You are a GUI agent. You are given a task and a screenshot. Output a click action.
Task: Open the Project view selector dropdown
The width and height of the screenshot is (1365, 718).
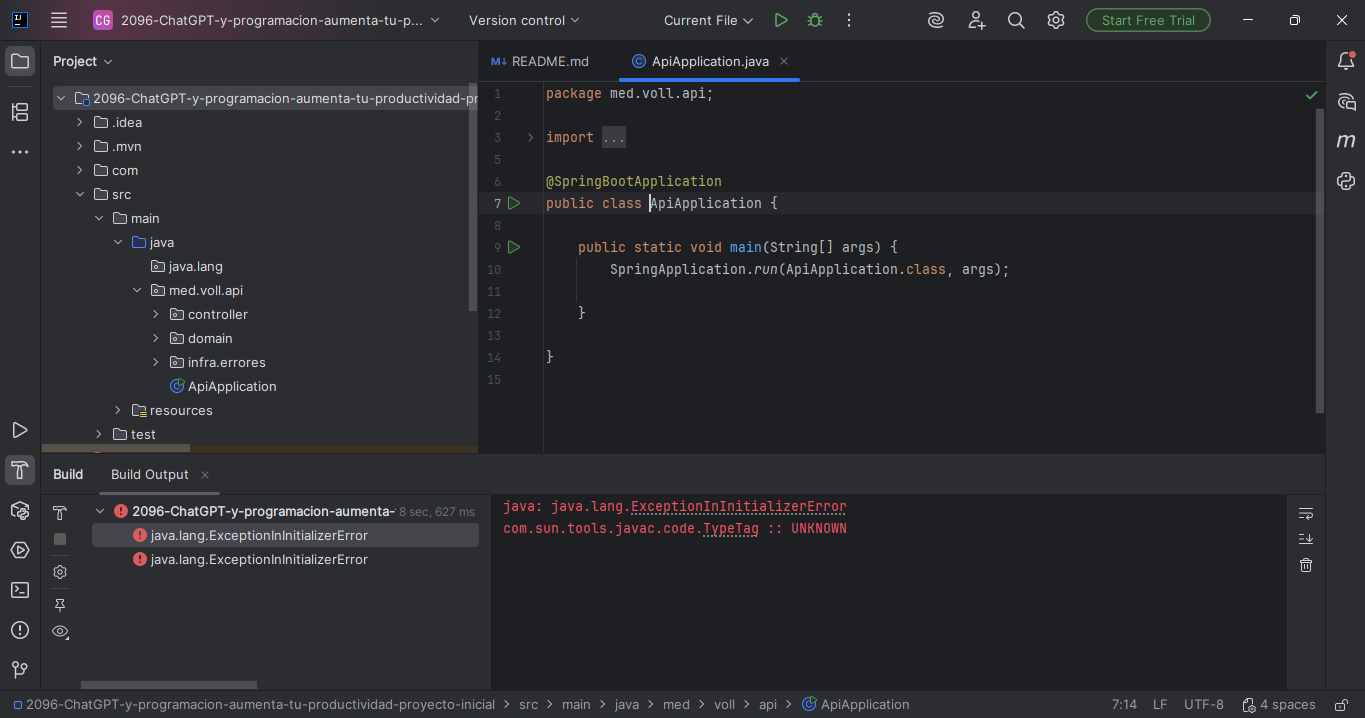click(x=82, y=61)
